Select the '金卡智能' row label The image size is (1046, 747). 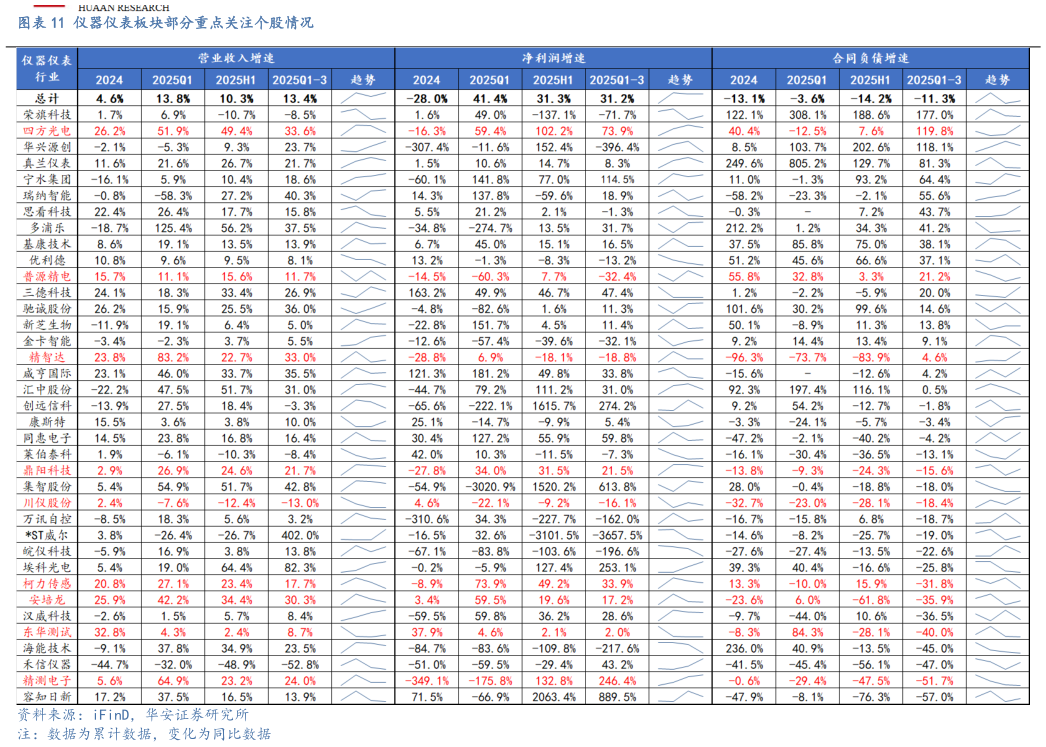47,341
